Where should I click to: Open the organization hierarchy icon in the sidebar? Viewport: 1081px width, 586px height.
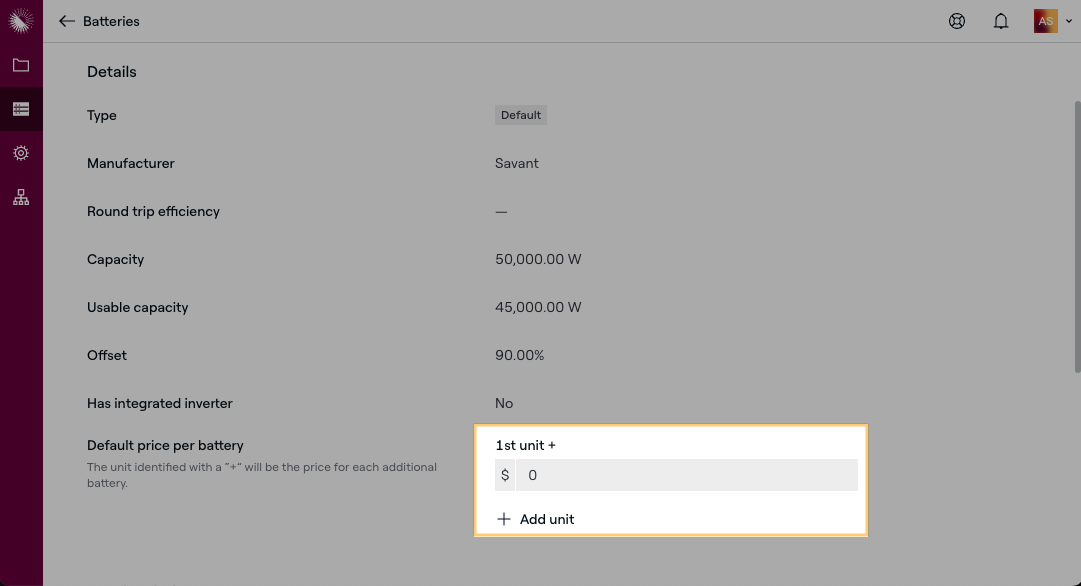[x=21, y=197]
